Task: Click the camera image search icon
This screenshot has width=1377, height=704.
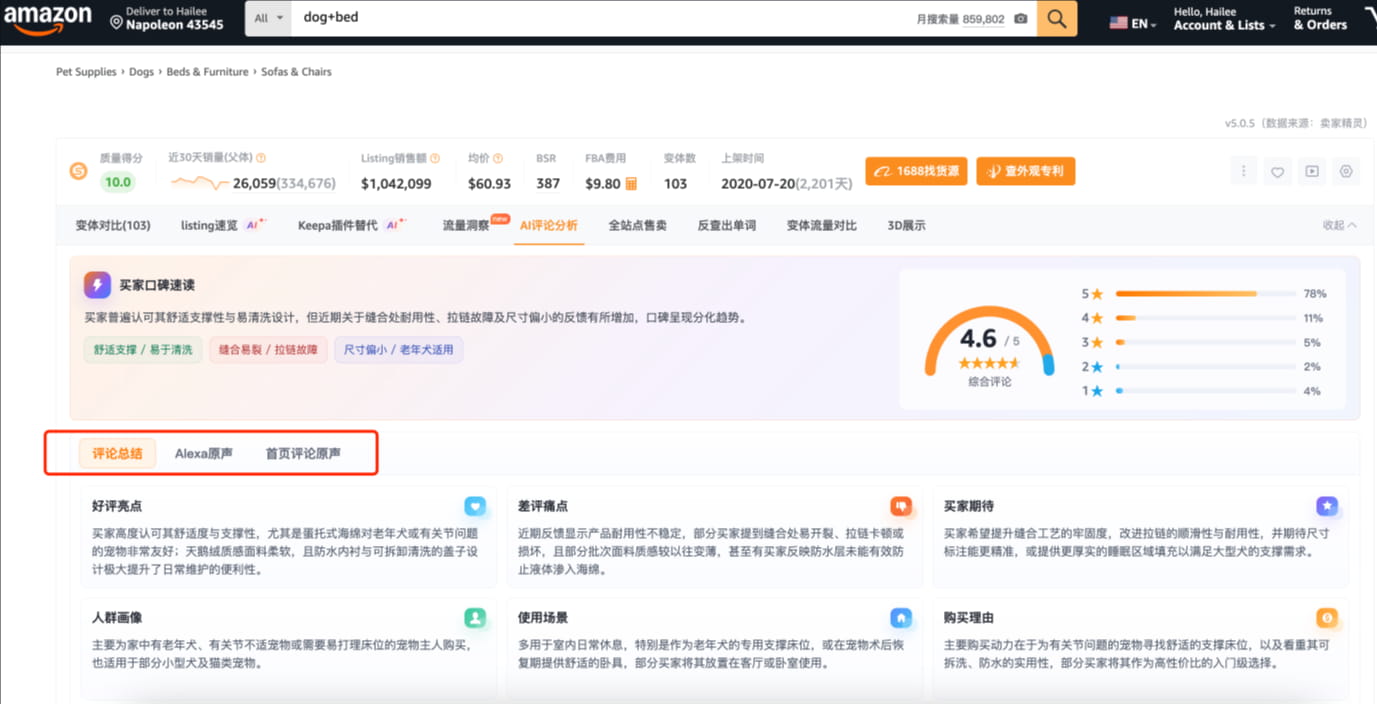Action: pyautogui.click(x=1020, y=19)
